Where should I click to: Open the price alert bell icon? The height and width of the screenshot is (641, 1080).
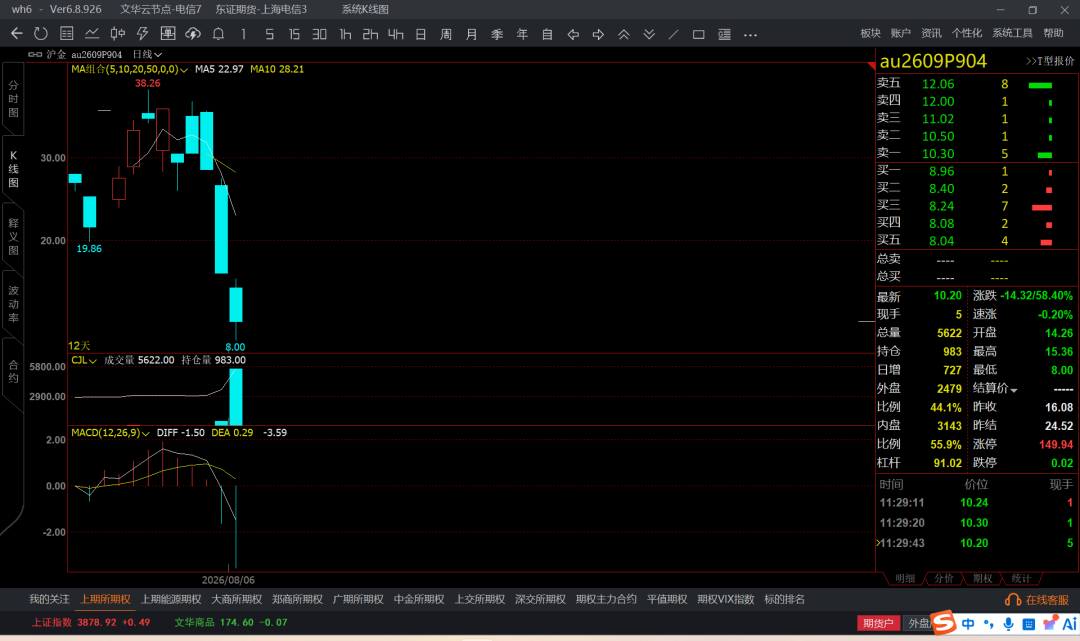click(x=218, y=34)
